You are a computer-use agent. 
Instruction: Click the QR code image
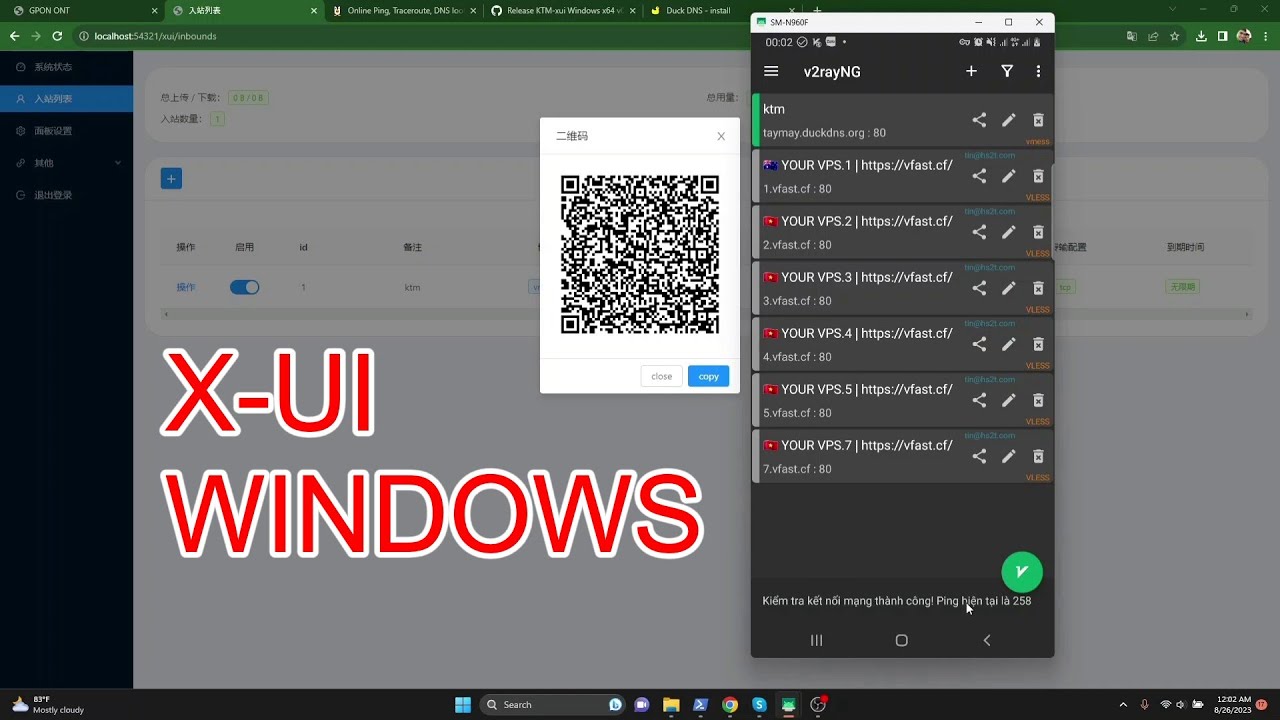click(640, 255)
